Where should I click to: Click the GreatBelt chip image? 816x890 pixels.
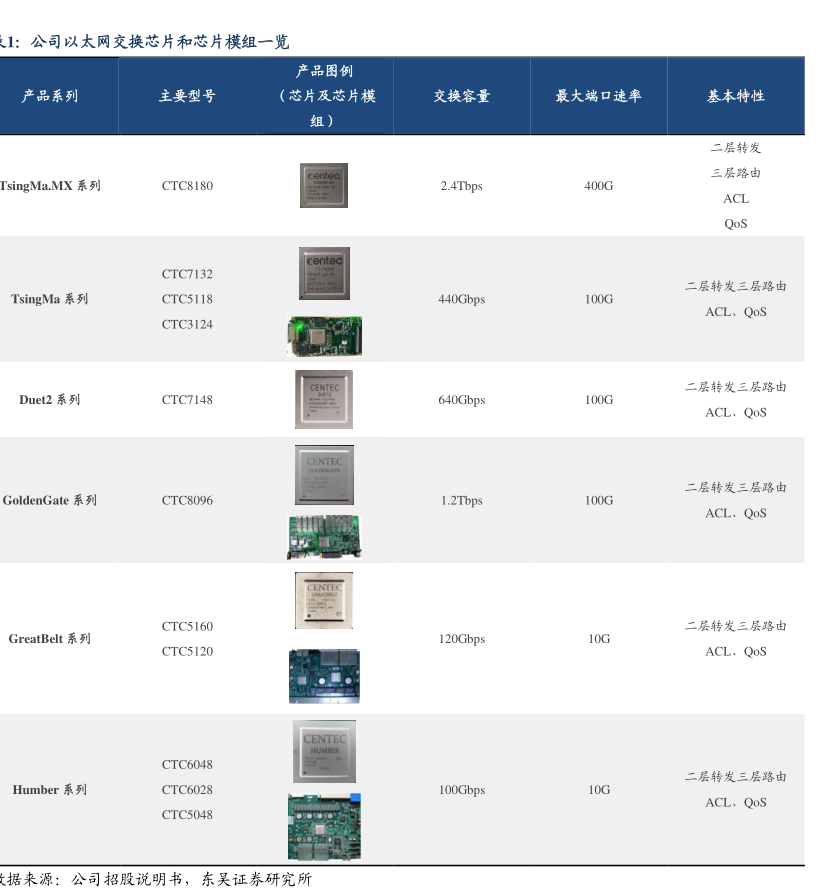click(x=323, y=601)
